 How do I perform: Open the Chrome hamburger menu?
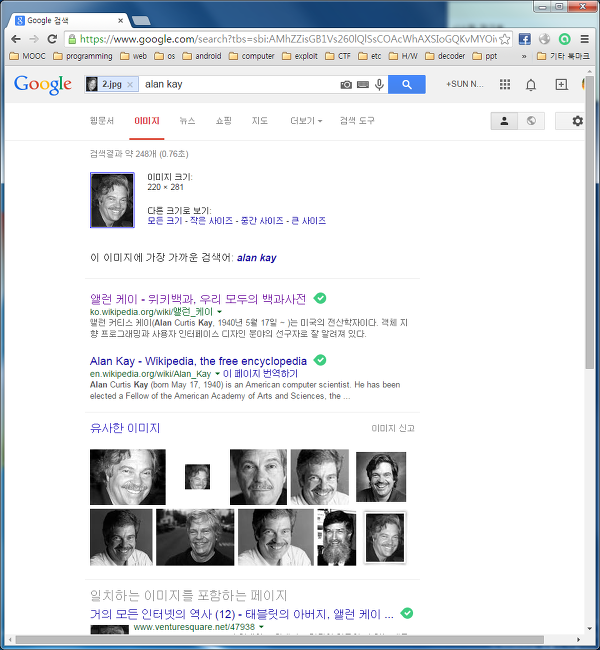pos(585,39)
